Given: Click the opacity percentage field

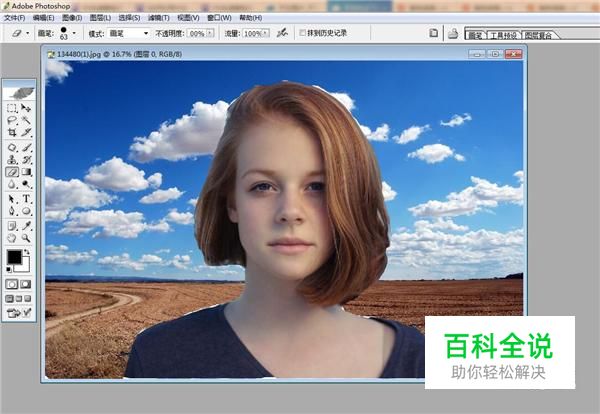Looking at the screenshot, I should tap(197, 33).
